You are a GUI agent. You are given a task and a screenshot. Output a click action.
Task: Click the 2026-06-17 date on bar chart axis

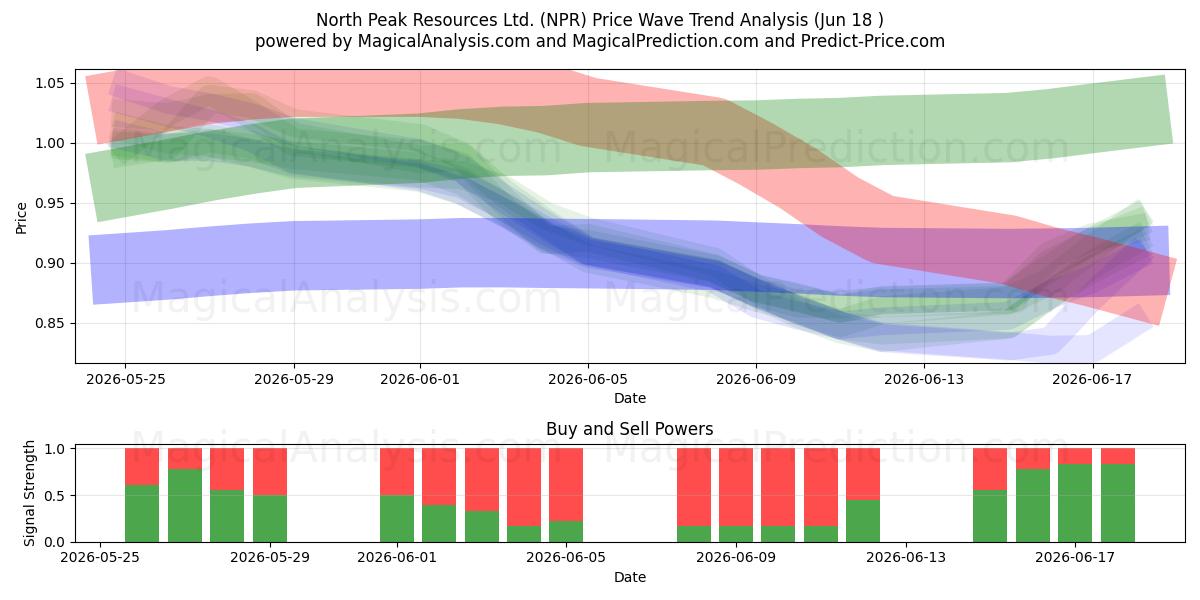pos(1075,558)
